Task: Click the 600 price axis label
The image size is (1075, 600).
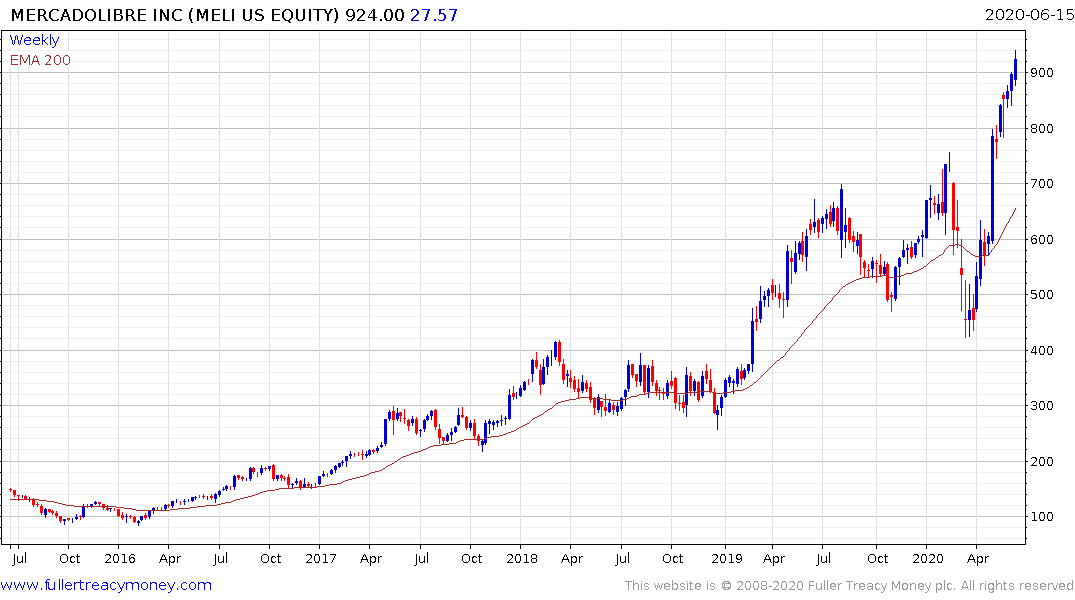Action: [x=1041, y=239]
